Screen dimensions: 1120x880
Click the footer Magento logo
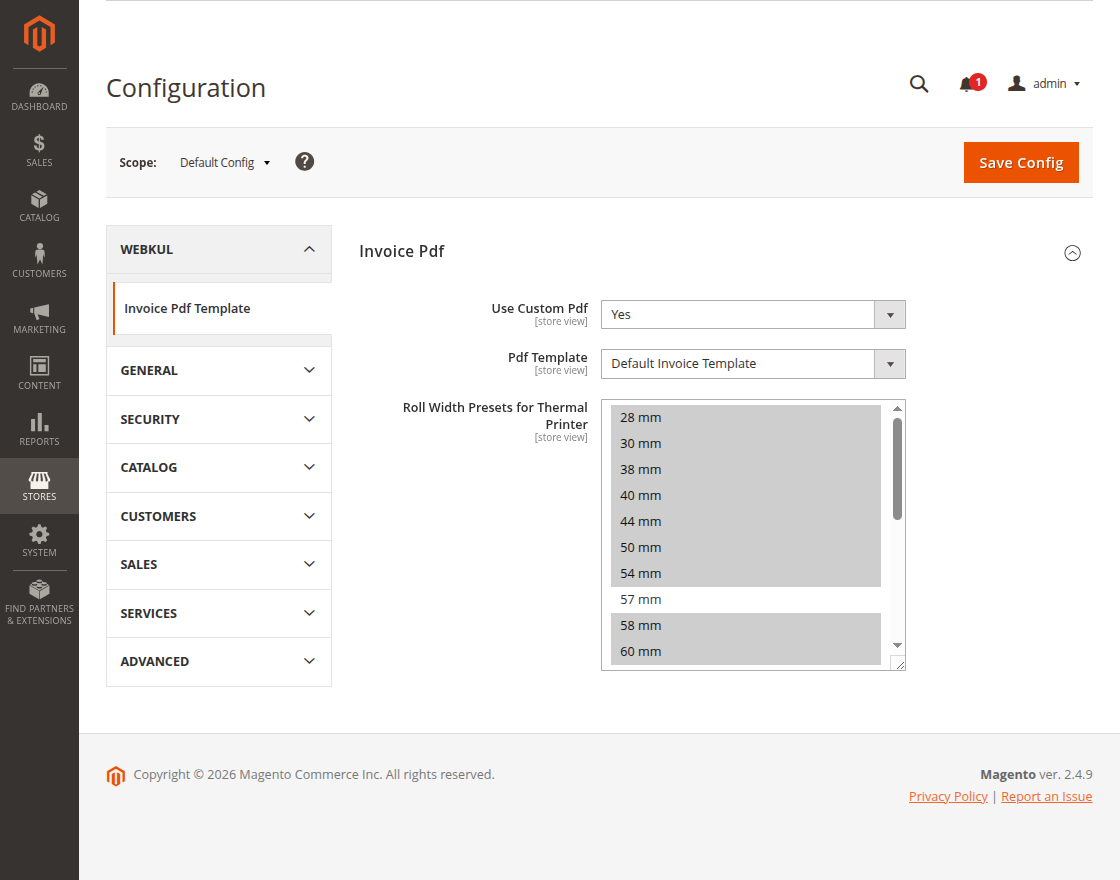coord(116,775)
